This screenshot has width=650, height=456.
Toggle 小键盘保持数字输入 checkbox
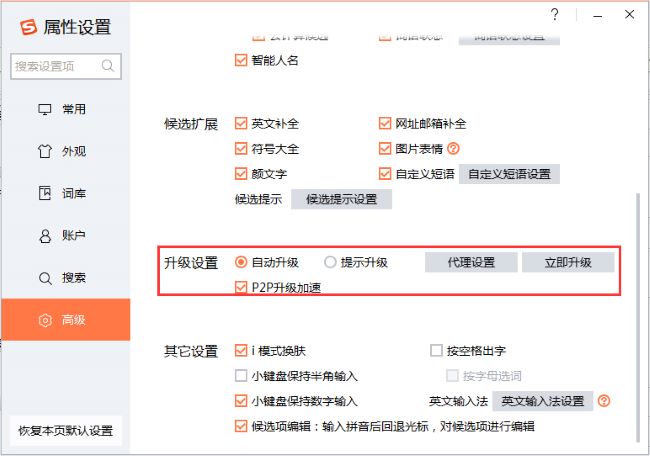(x=241, y=401)
